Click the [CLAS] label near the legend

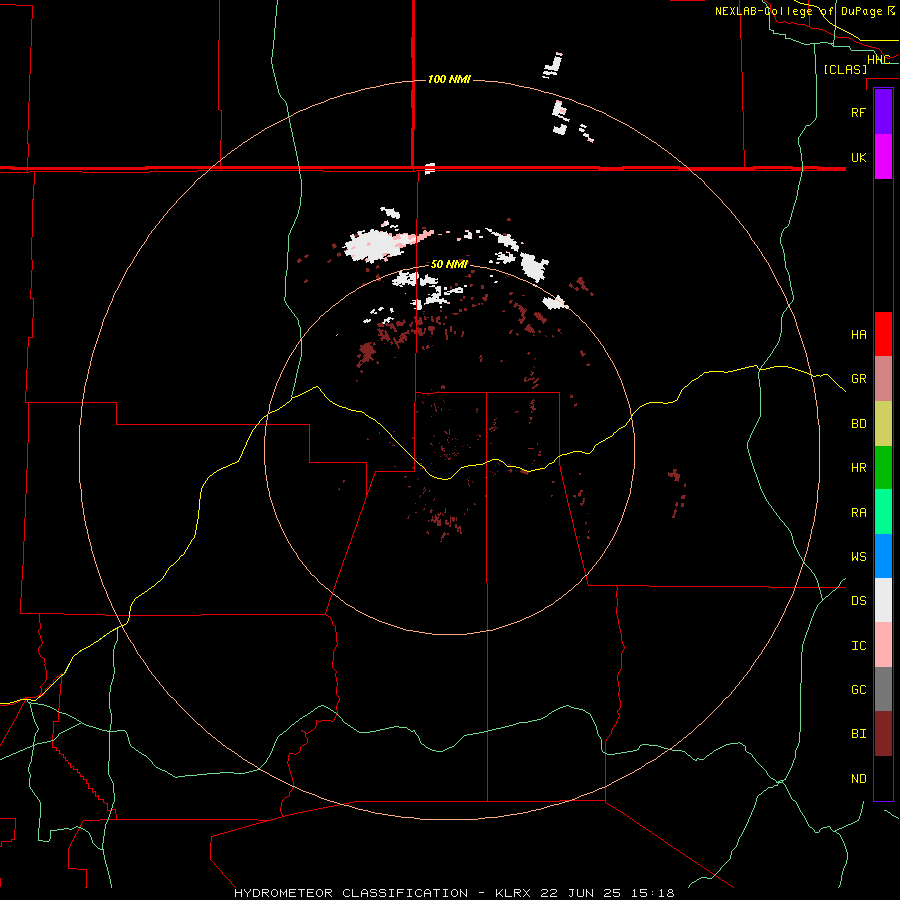[x=845, y=69]
